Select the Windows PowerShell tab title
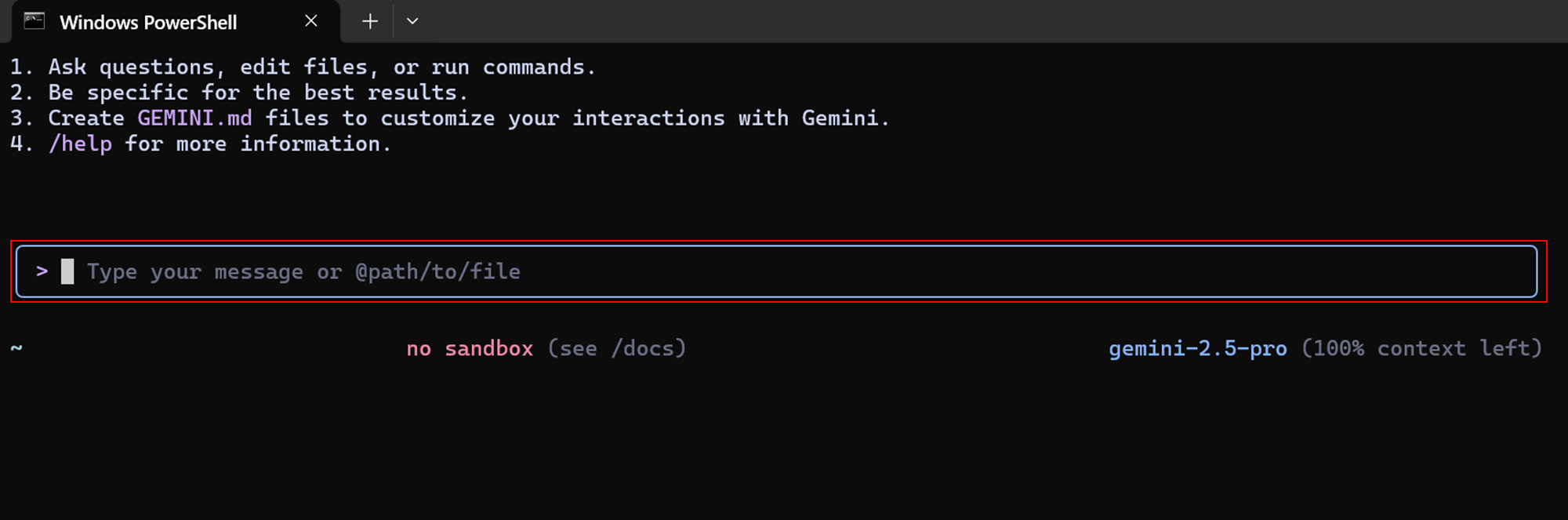Image resolution: width=1568 pixels, height=520 pixels. pyautogui.click(x=148, y=22)
